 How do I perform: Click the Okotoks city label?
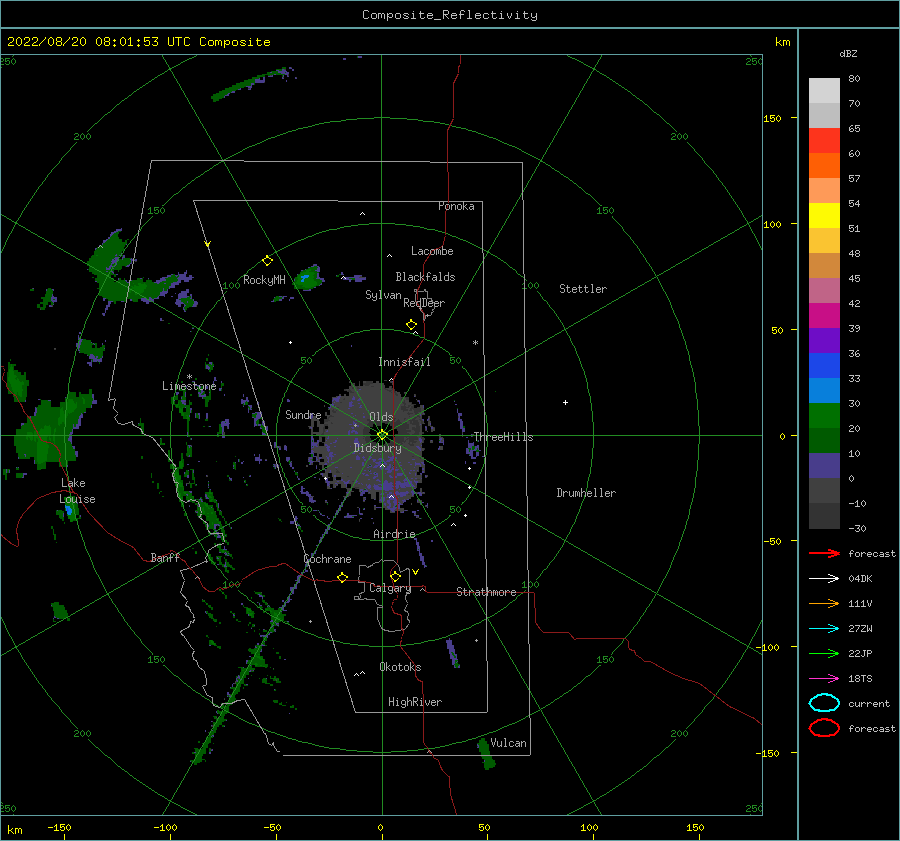pos(400,667)
